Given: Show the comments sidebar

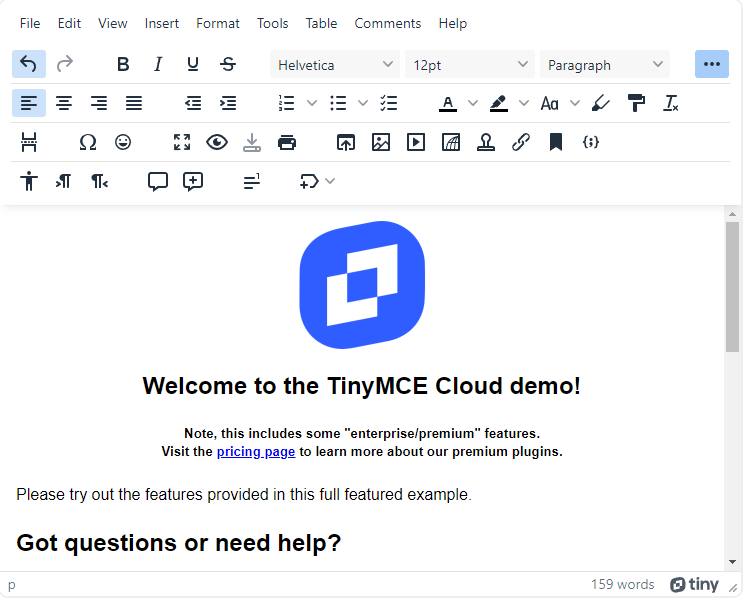Looking at the screenshot, I should click(x=158, y=181).
